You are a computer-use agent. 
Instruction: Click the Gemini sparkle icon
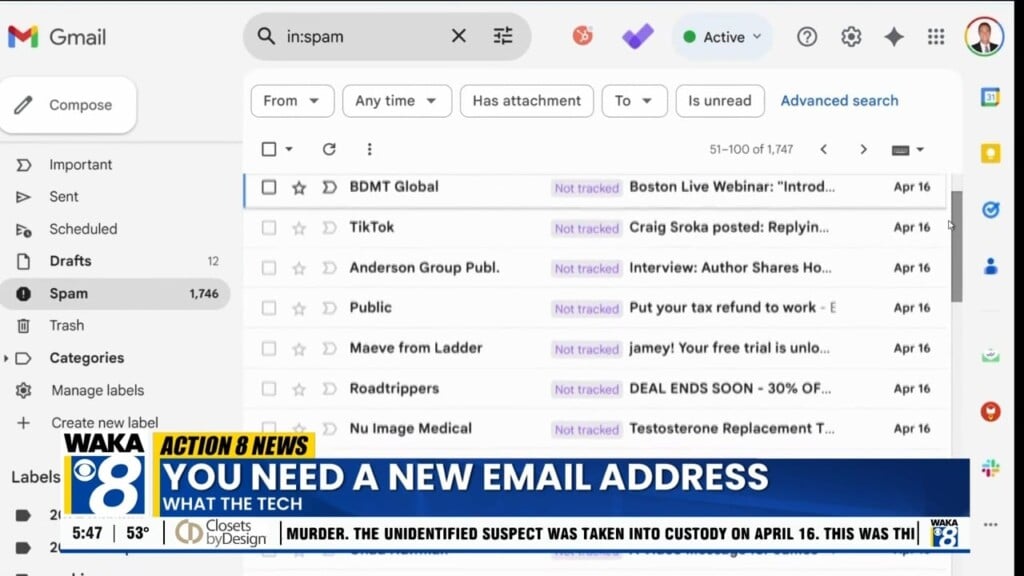[x=893, y=37]
